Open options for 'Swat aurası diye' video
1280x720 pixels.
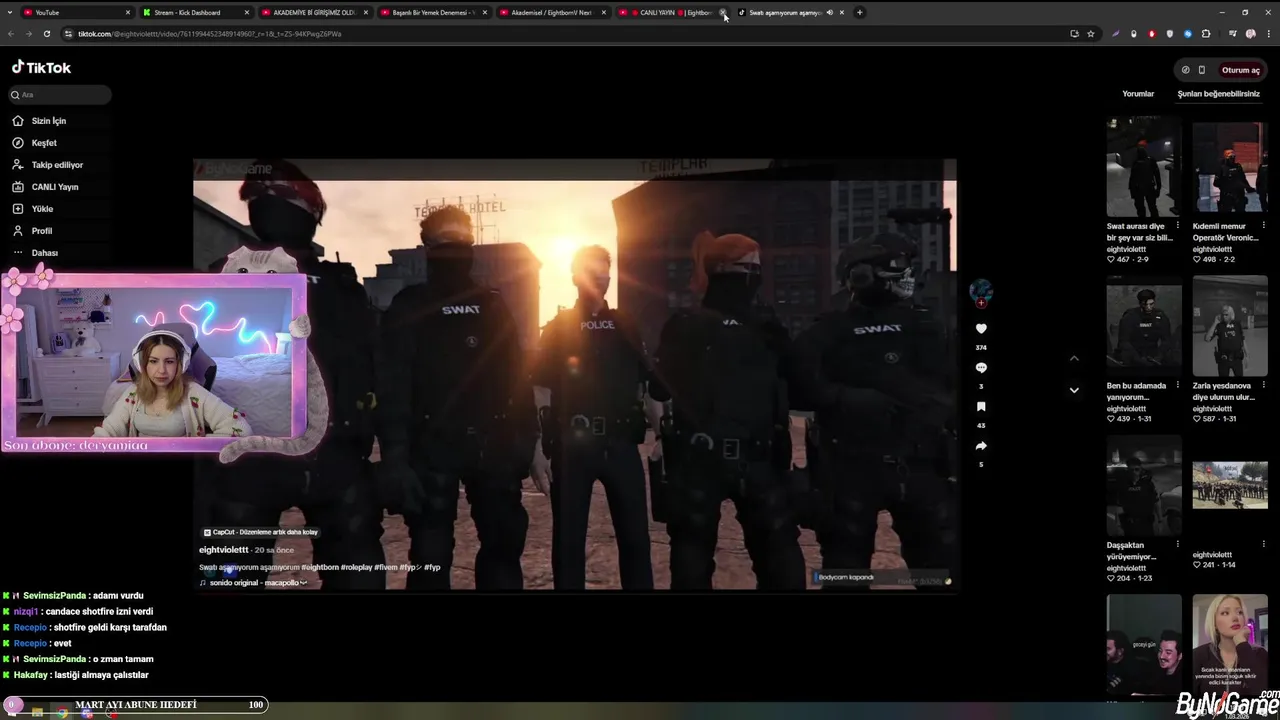click(1177, 226)
